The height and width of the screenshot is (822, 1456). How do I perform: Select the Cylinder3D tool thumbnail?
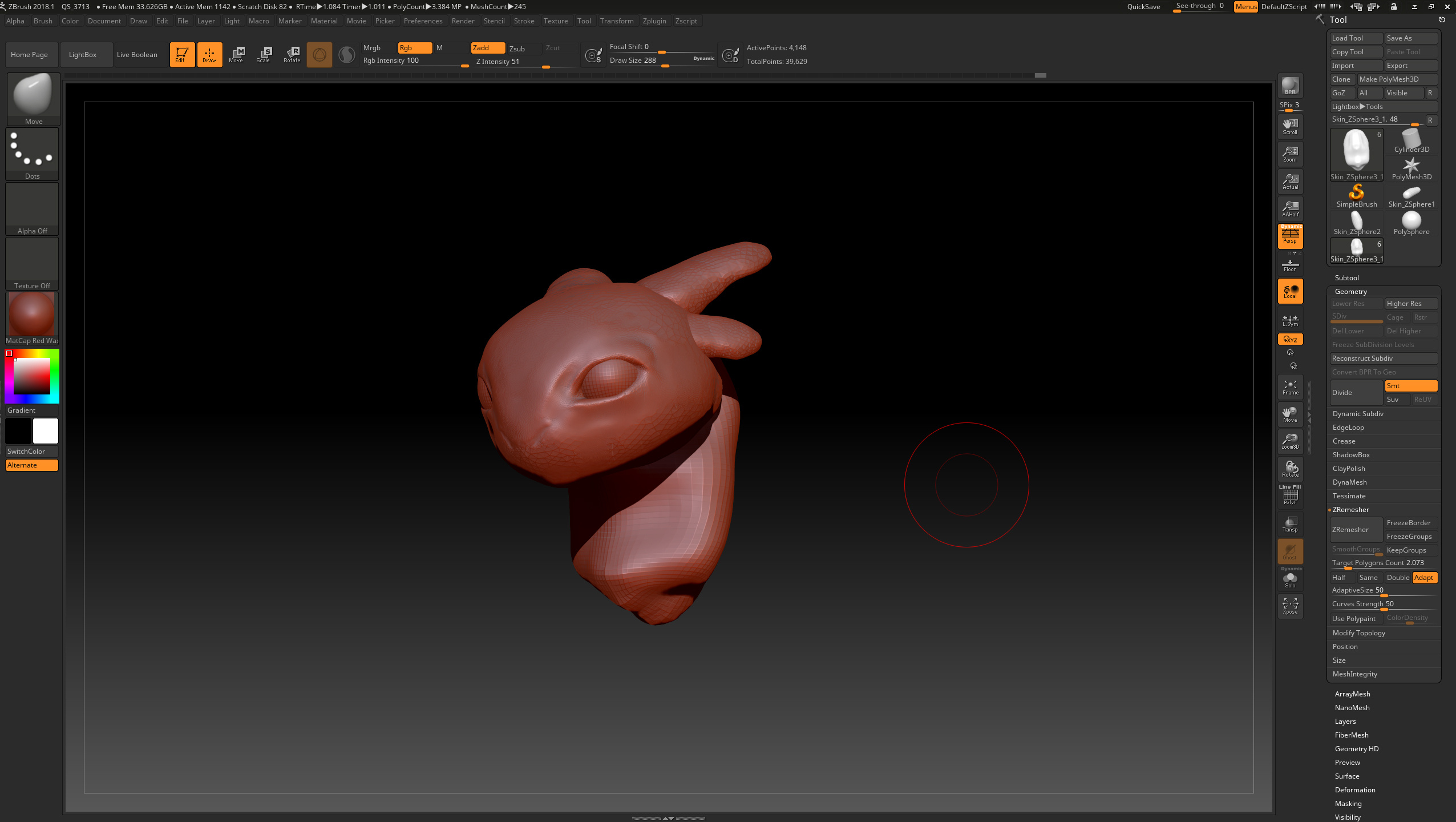1411,140
